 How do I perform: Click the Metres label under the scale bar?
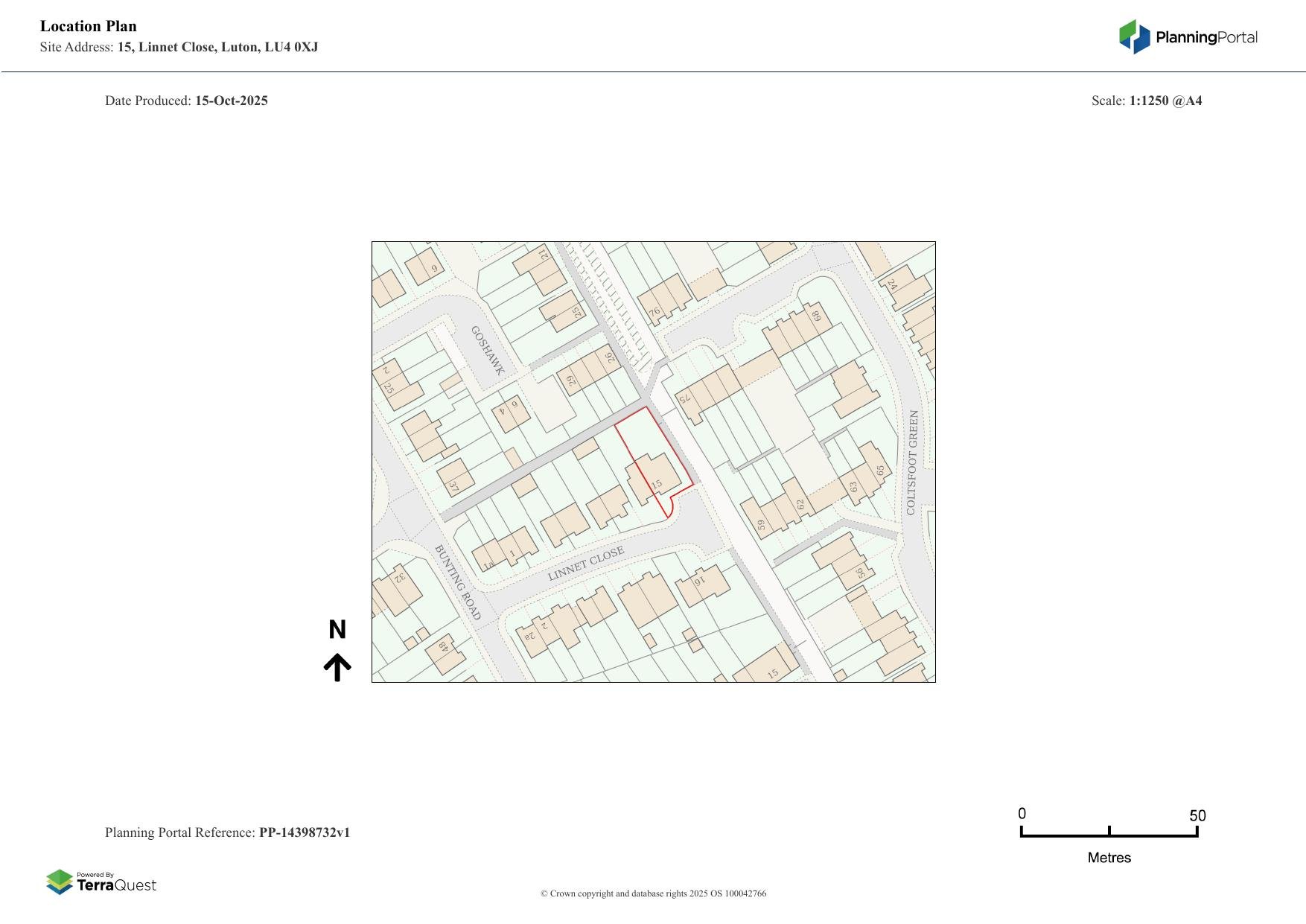(x=1109, y=858)
